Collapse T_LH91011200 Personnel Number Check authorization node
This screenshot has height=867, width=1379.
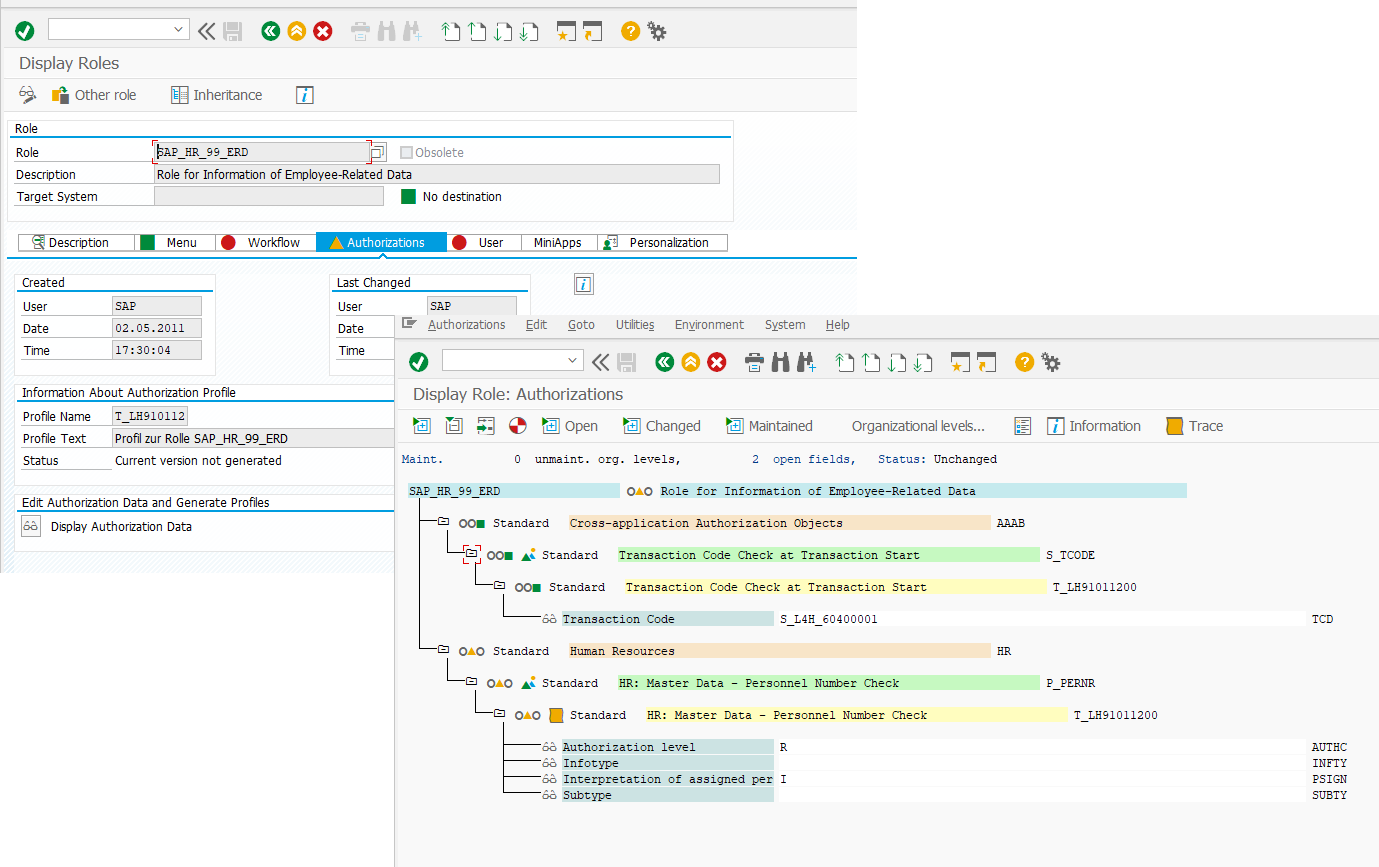pos(499,713)
